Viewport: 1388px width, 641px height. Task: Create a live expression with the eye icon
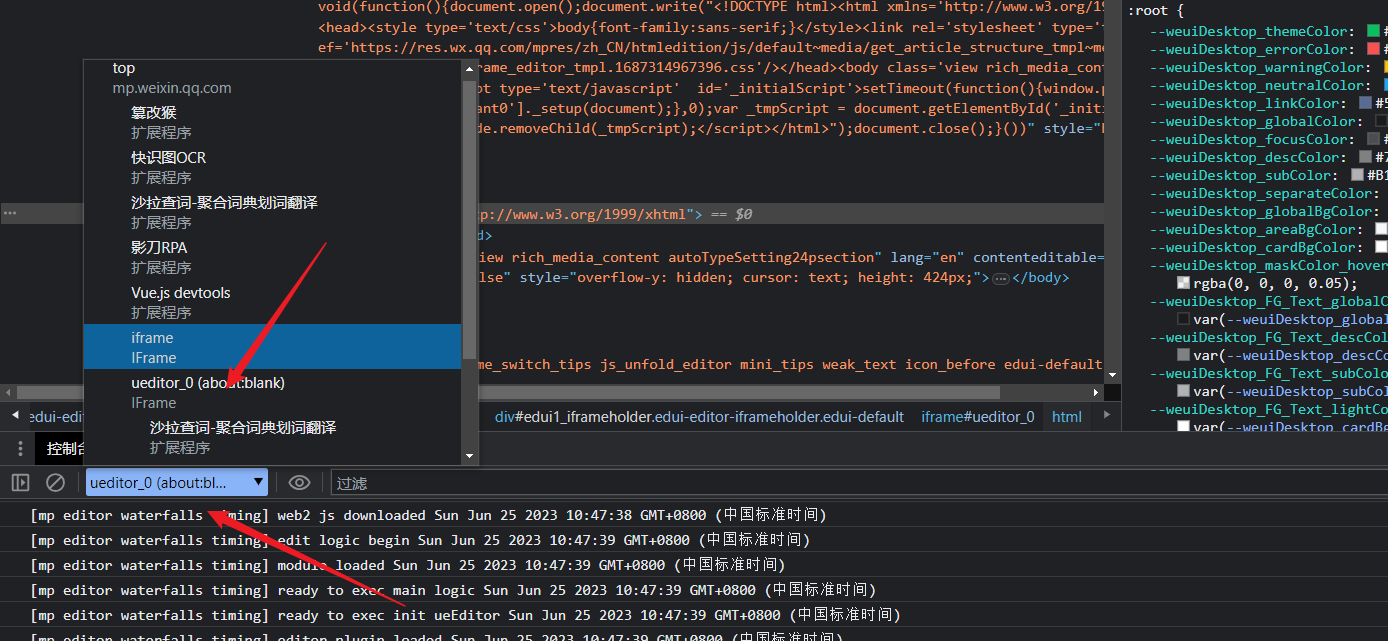[x=299, y=483]
